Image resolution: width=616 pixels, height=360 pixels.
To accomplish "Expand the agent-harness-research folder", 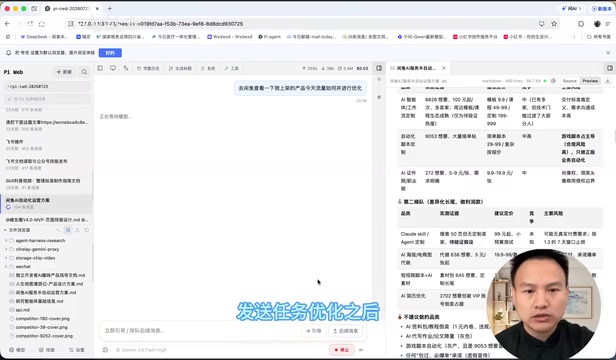I will (6, 241).
